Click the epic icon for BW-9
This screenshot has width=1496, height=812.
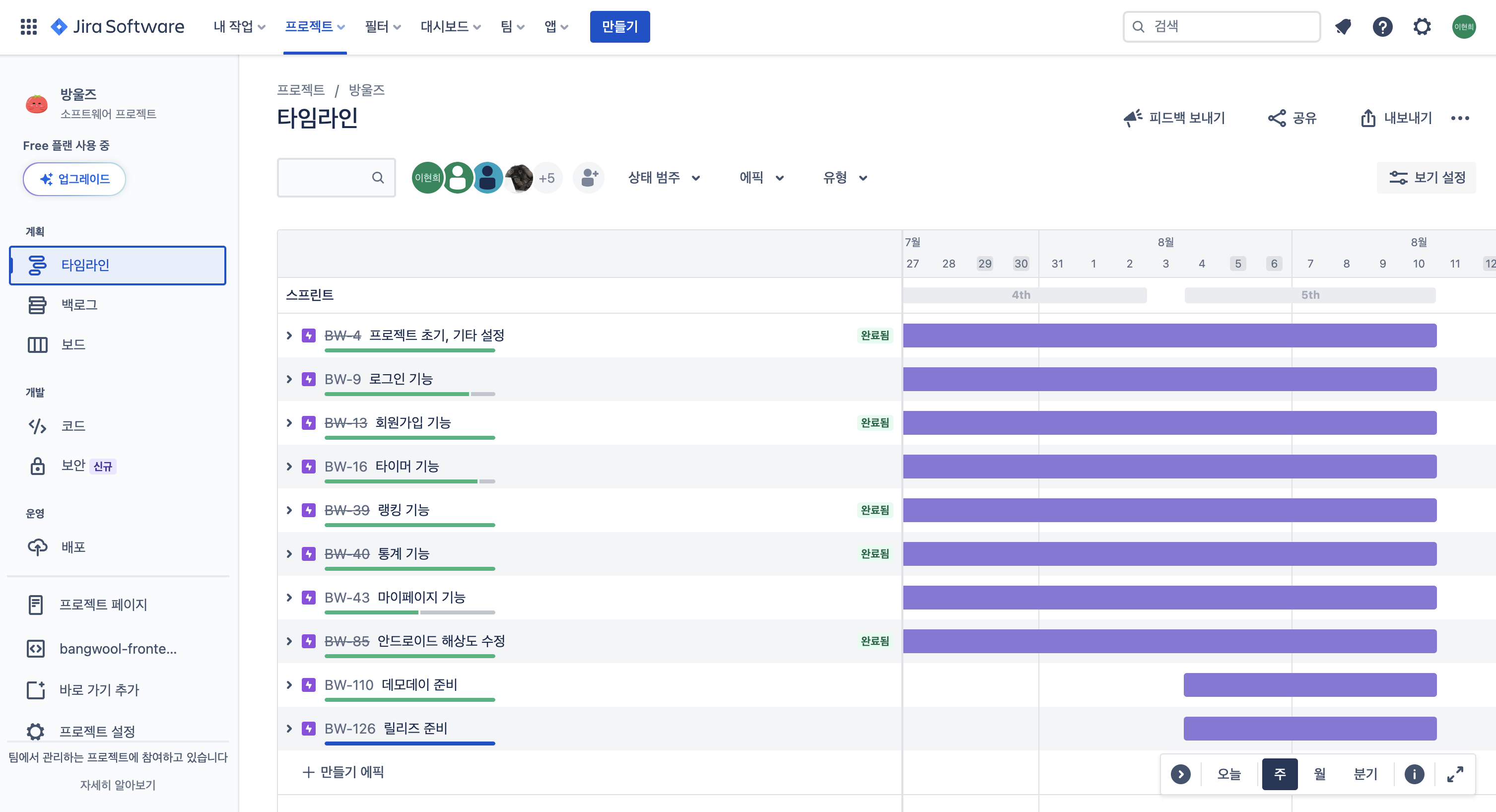pyautogui.click(x=309, y=379)
